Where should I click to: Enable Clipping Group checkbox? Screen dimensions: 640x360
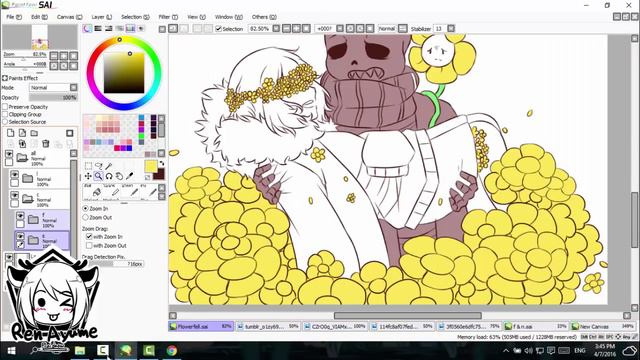(5, 115)
